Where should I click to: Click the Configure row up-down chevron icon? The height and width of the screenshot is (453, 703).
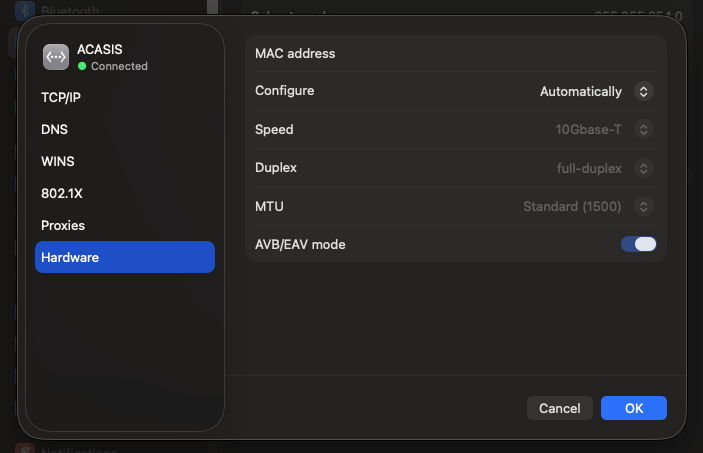pos(644,91)
